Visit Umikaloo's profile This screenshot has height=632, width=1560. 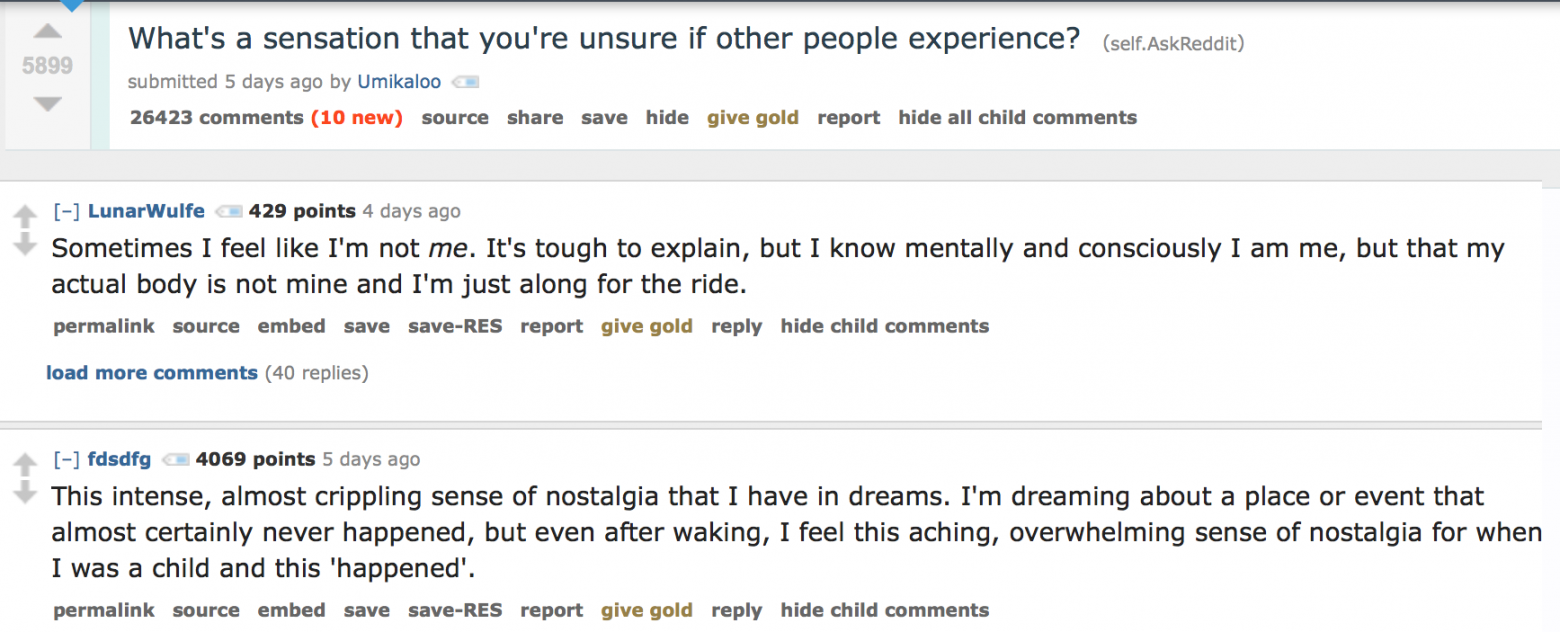399,82
